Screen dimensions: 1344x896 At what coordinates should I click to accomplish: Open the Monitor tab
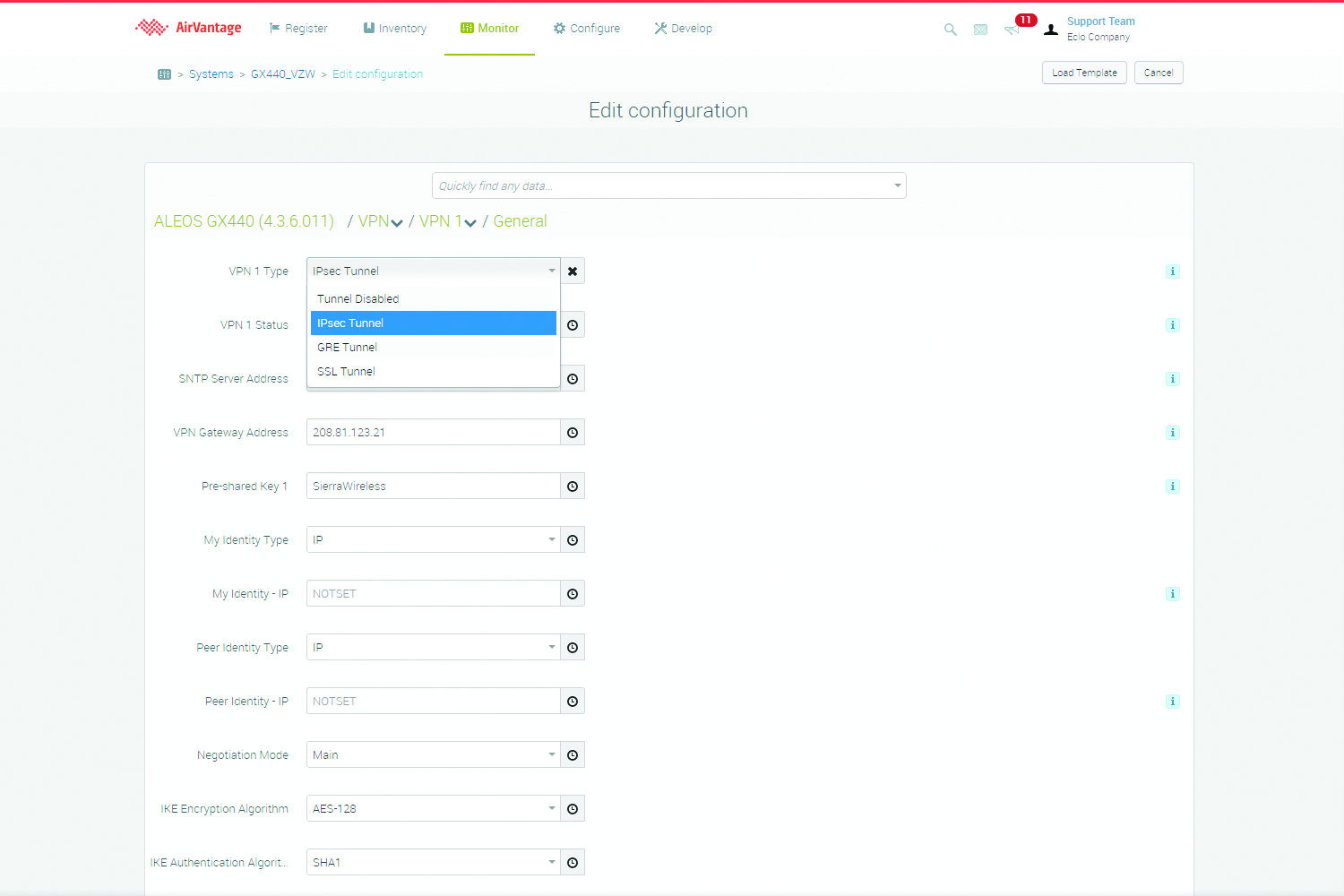[489, 29]
